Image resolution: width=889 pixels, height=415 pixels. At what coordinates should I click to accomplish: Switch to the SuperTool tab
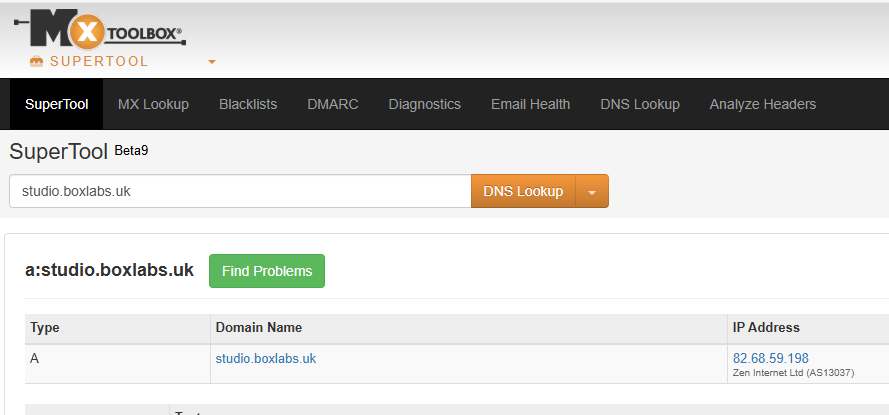coord(57,104)
